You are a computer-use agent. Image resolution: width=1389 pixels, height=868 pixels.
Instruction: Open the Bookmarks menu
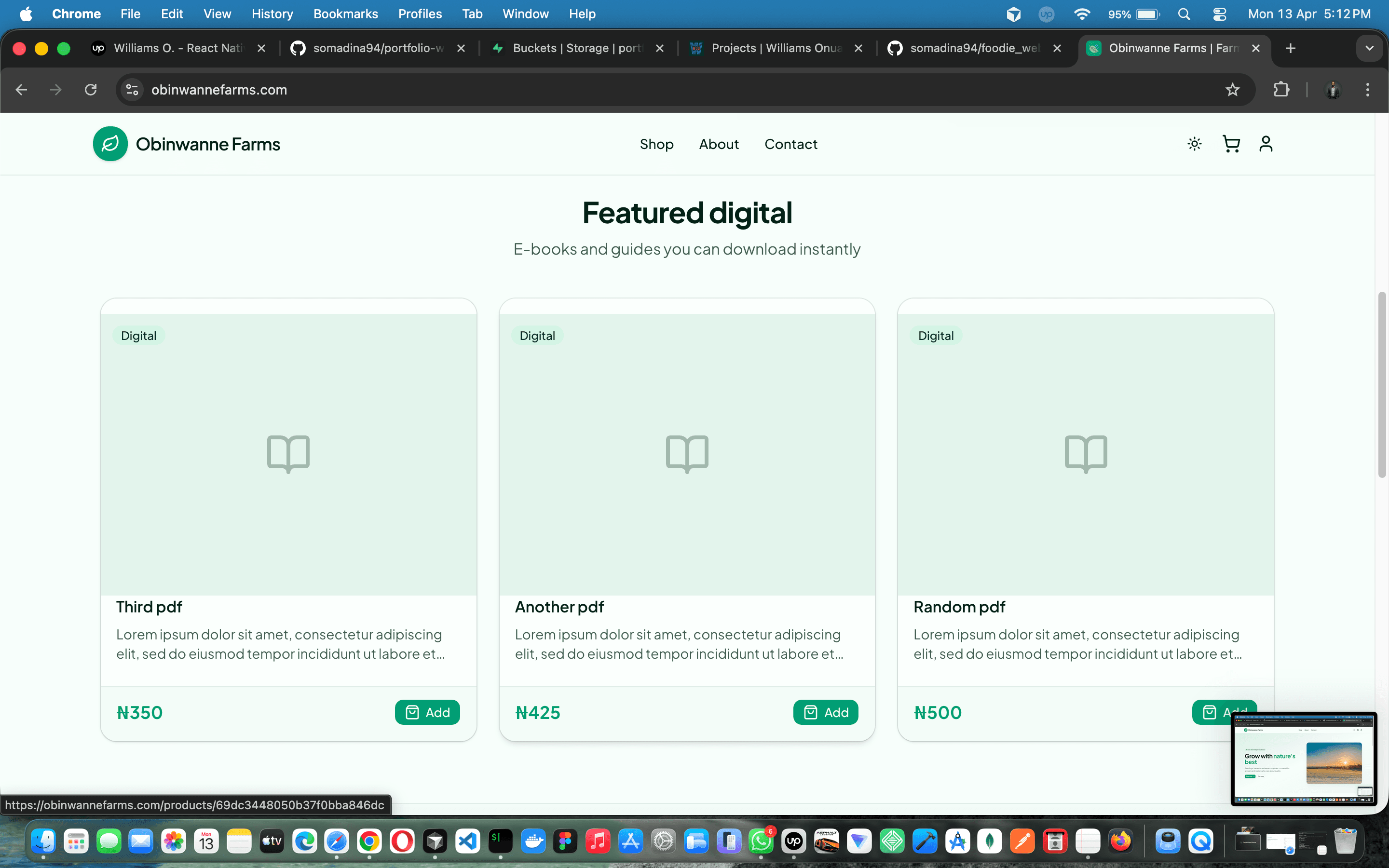[345, 14]
